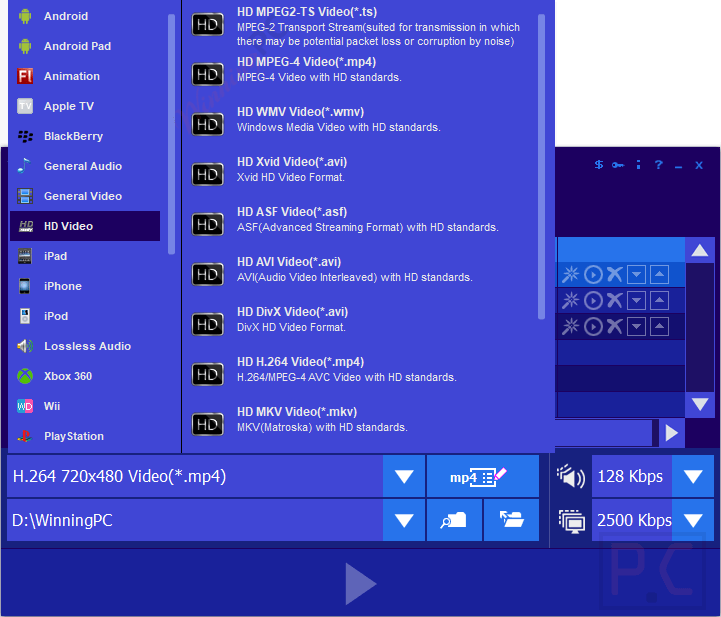Open registration via the key icon
The height and width of the screenshot is (617, 721).
tap(618, 165)
